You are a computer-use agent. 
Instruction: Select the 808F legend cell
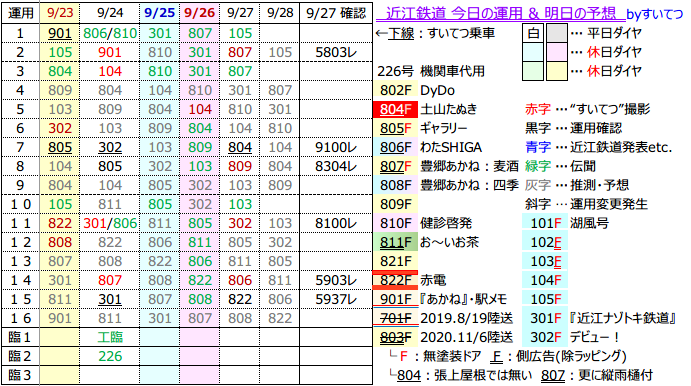pos(395,185)
